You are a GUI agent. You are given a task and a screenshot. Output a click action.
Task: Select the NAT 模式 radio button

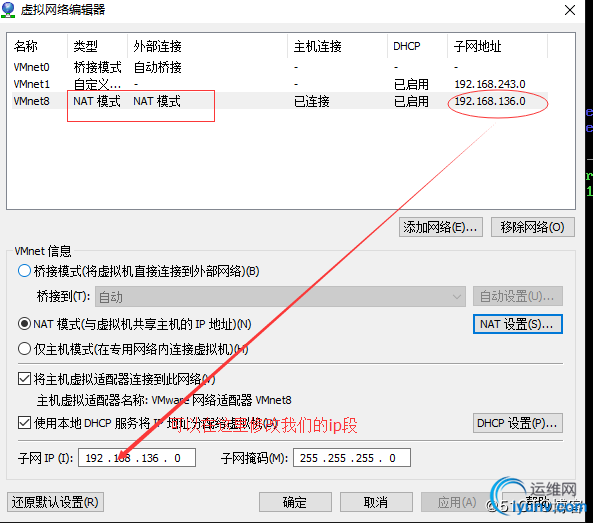point(24,324)
